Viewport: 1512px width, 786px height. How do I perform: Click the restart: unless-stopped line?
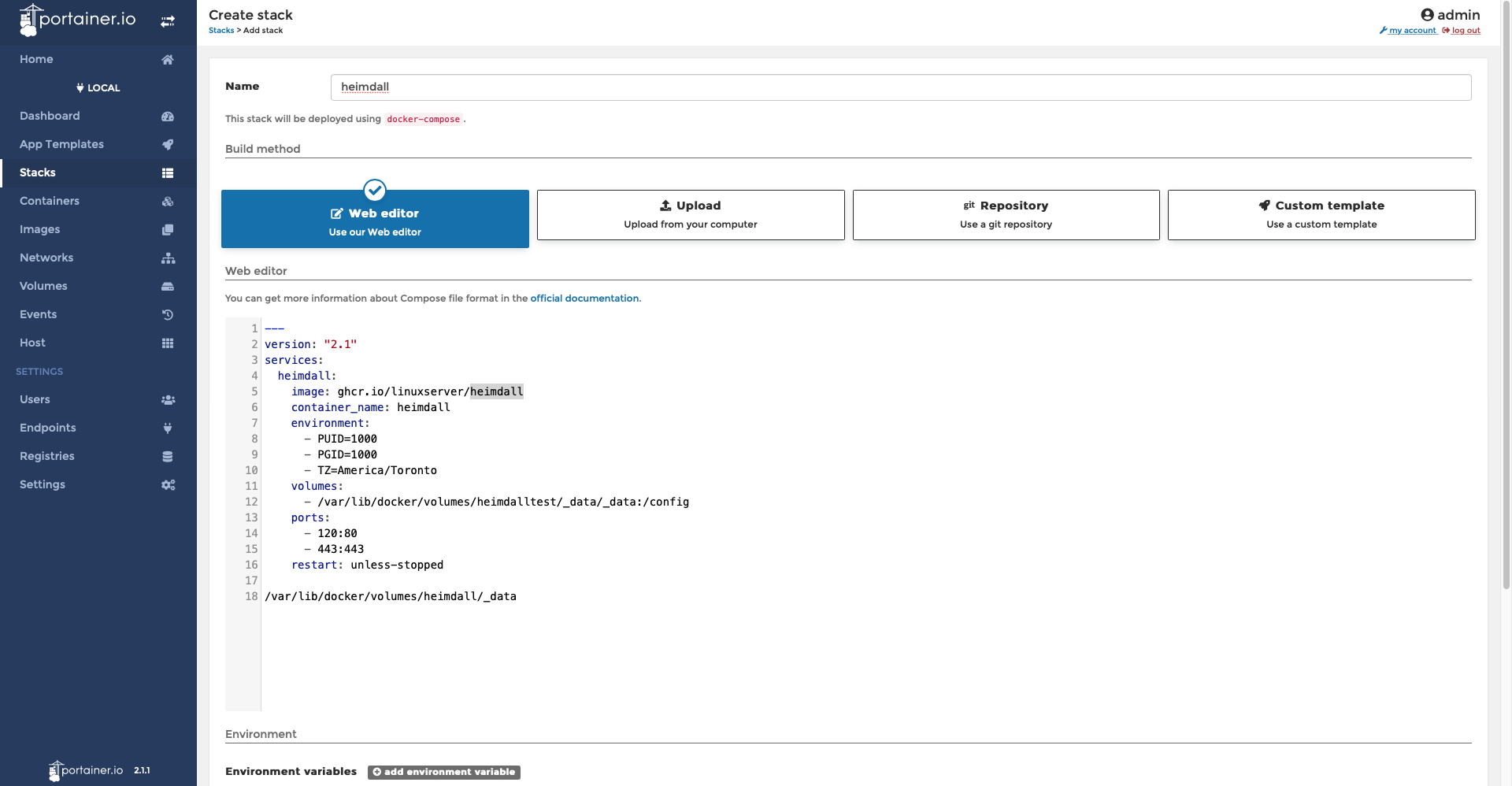[367, 565]
